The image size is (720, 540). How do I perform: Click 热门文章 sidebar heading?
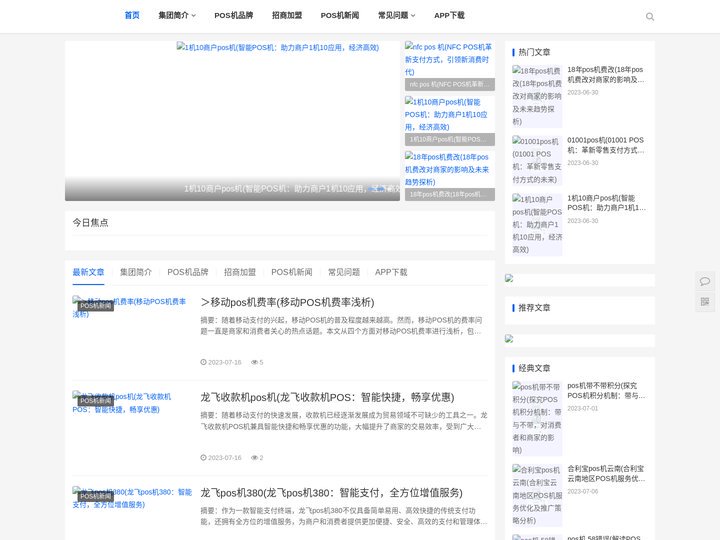tap(534, 52)
